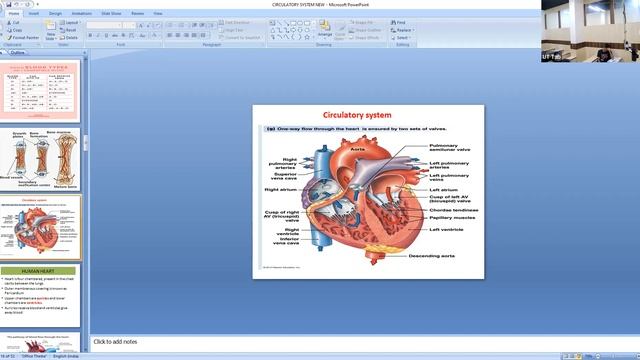
Task: Open the font size combo box
Action: click(129, 26)
